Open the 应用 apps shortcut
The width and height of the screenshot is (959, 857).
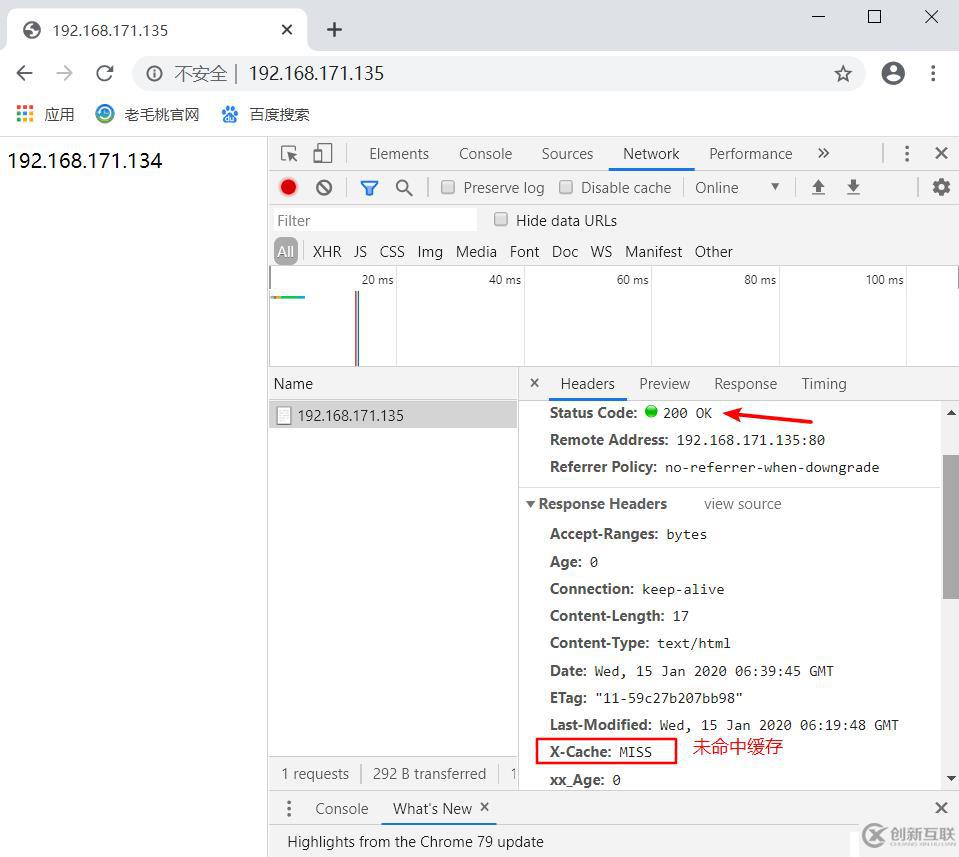(x=45, y=114)
